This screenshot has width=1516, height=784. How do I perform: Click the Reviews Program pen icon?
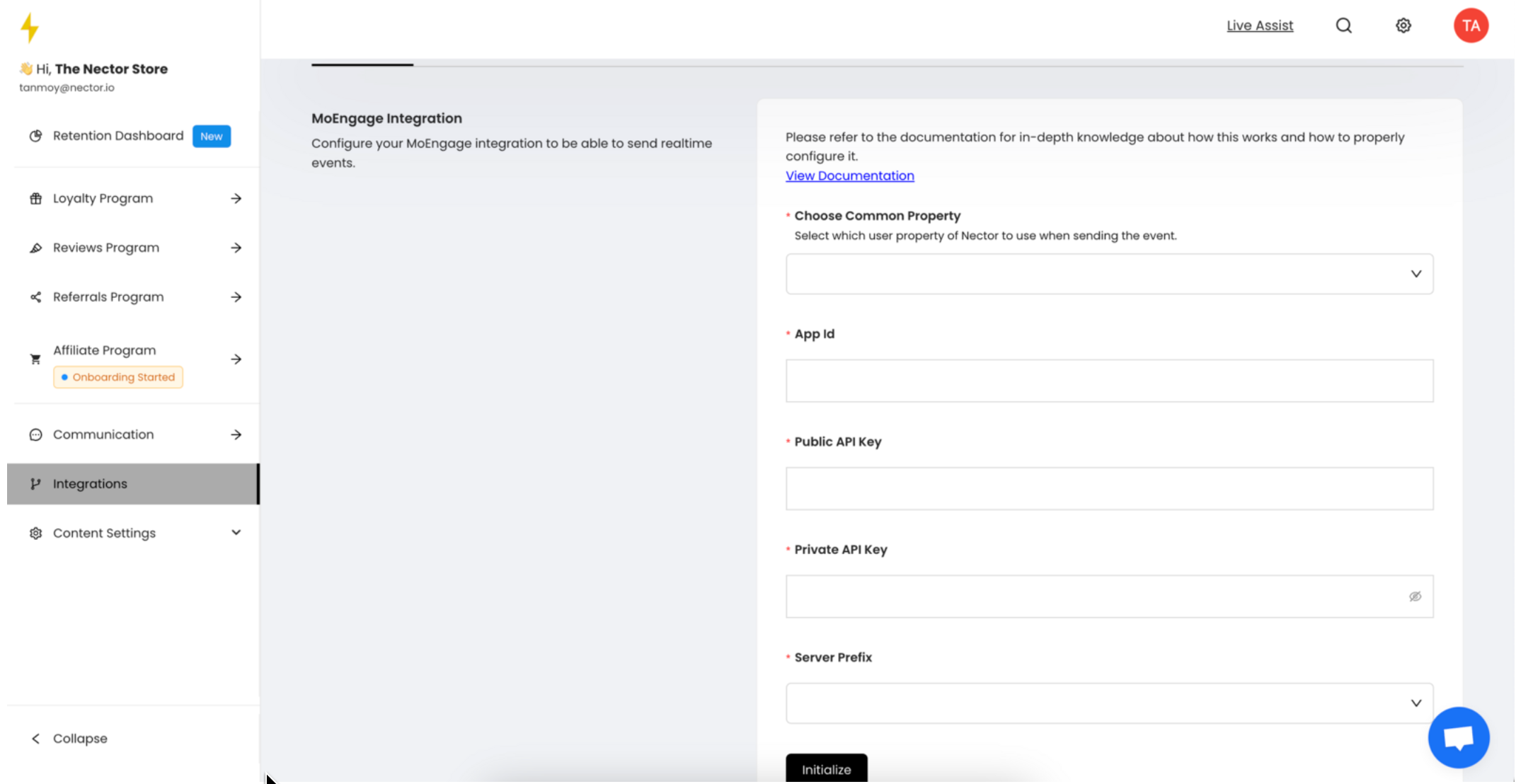coord(35,248)
